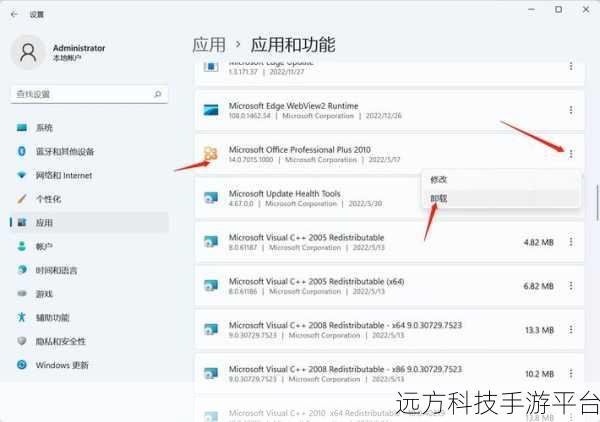Click the 10.2 MB size value
The height and width of the screenshot is (422, 600).
pyautogui.click(x=540, y=374)
